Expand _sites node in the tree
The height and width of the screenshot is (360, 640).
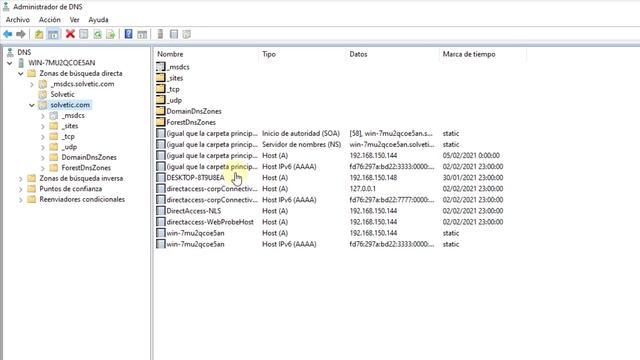(x=43, y=126)
